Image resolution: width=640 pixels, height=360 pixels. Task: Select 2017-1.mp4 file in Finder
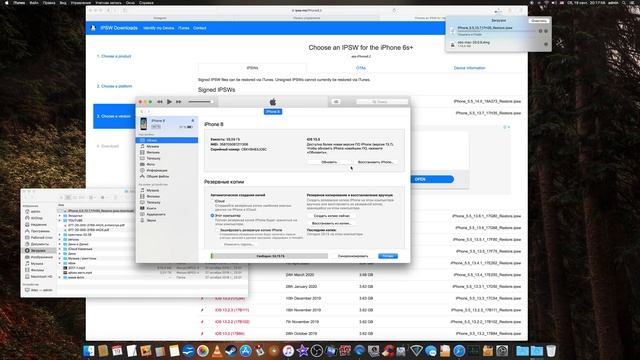coord(77,268)
